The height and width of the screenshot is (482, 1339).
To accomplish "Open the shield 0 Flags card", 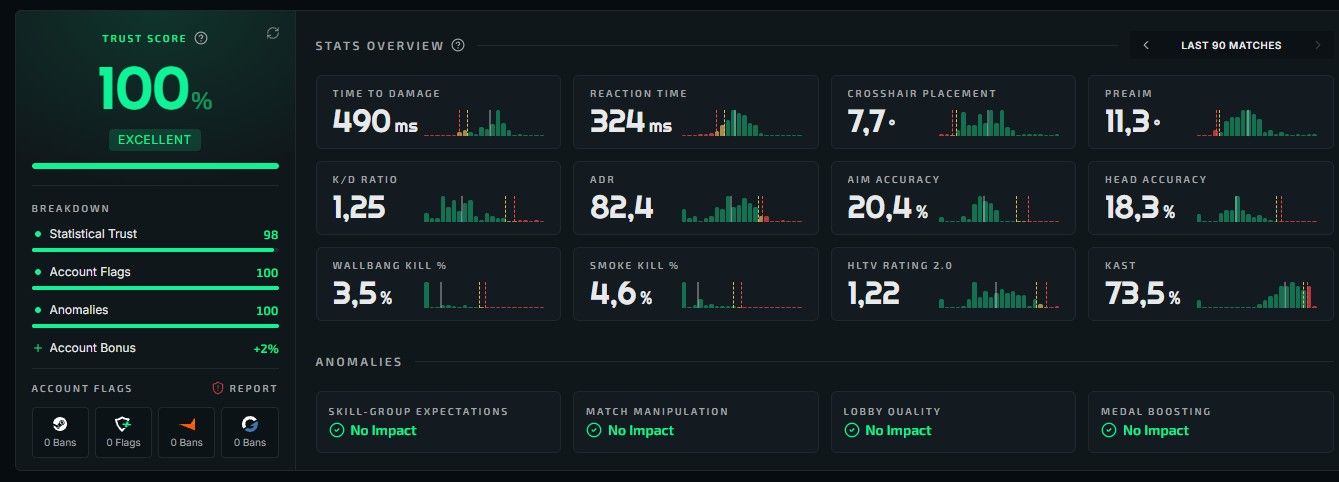I will click(123, 432).
